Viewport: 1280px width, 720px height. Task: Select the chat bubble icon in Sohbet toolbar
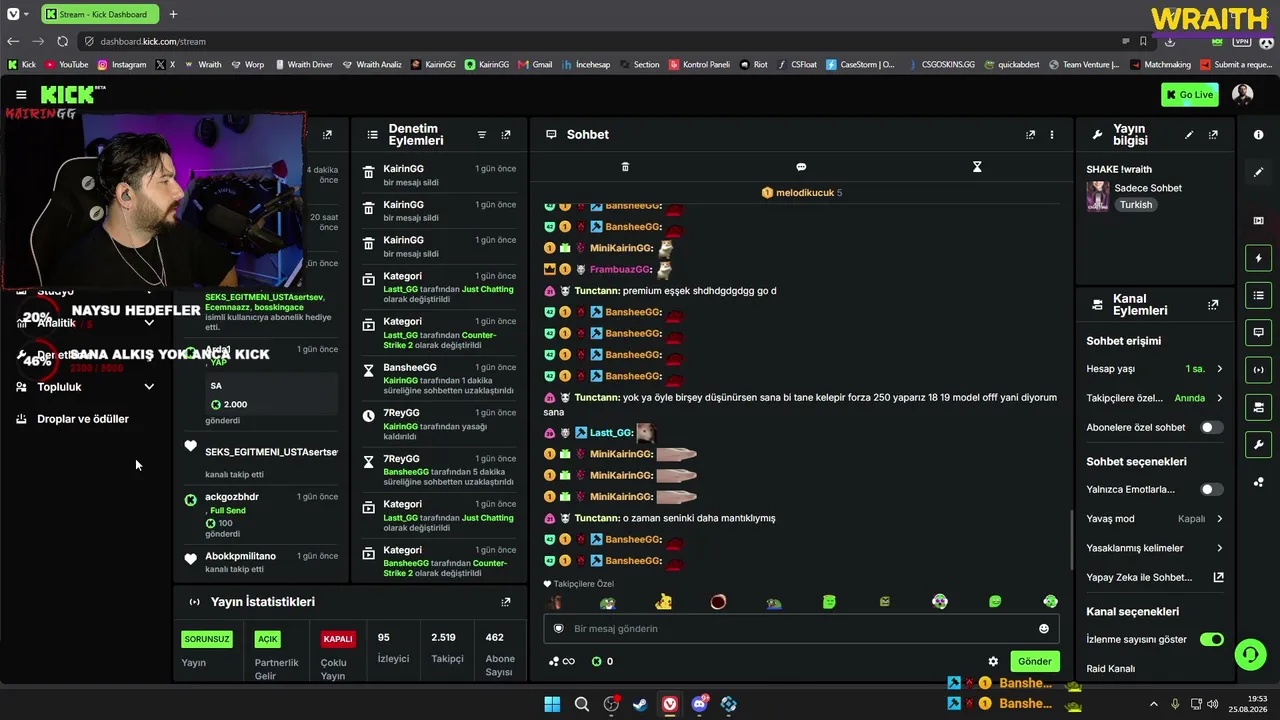[801, 167]
